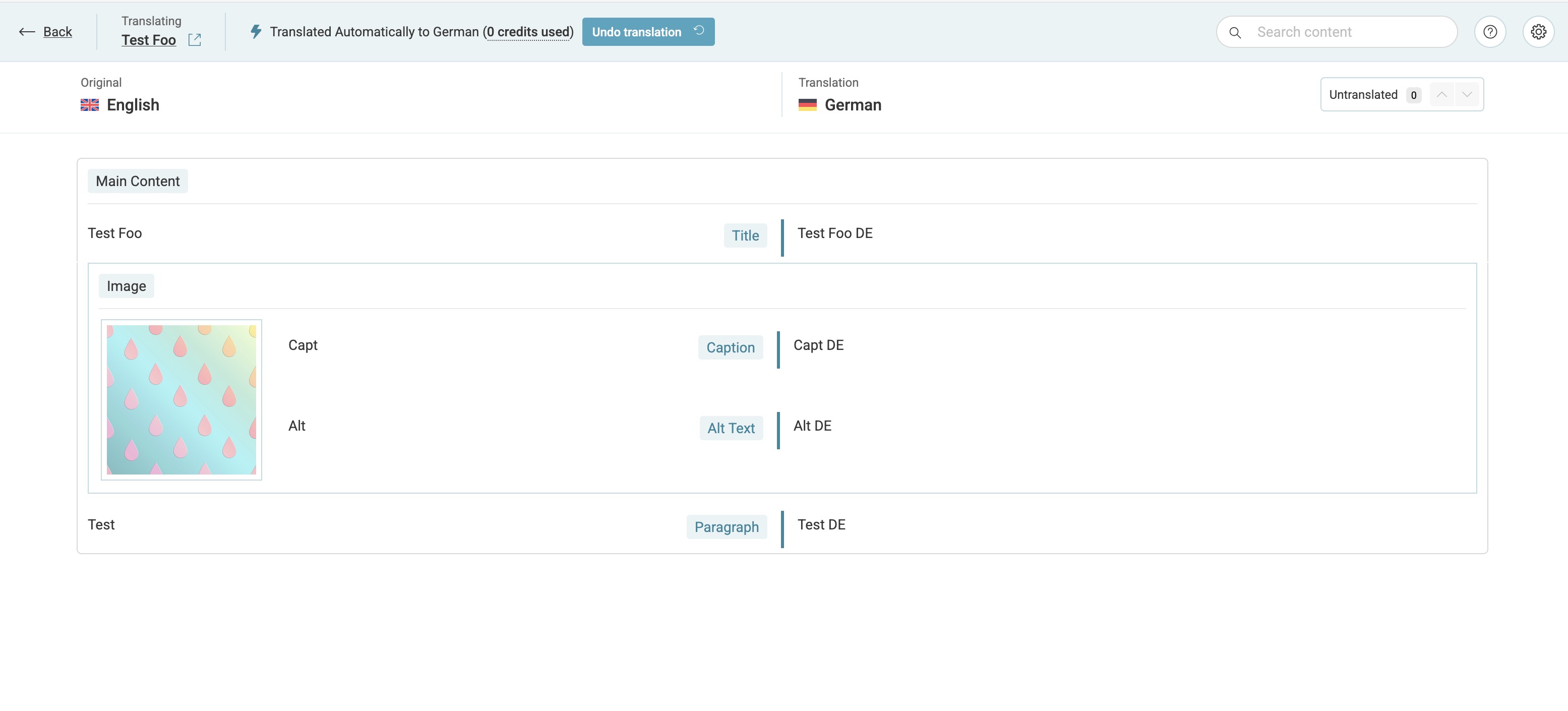Select the Image block label
Screen dimensions: 1568x711
pyautogui.click(x=126, y=286)
